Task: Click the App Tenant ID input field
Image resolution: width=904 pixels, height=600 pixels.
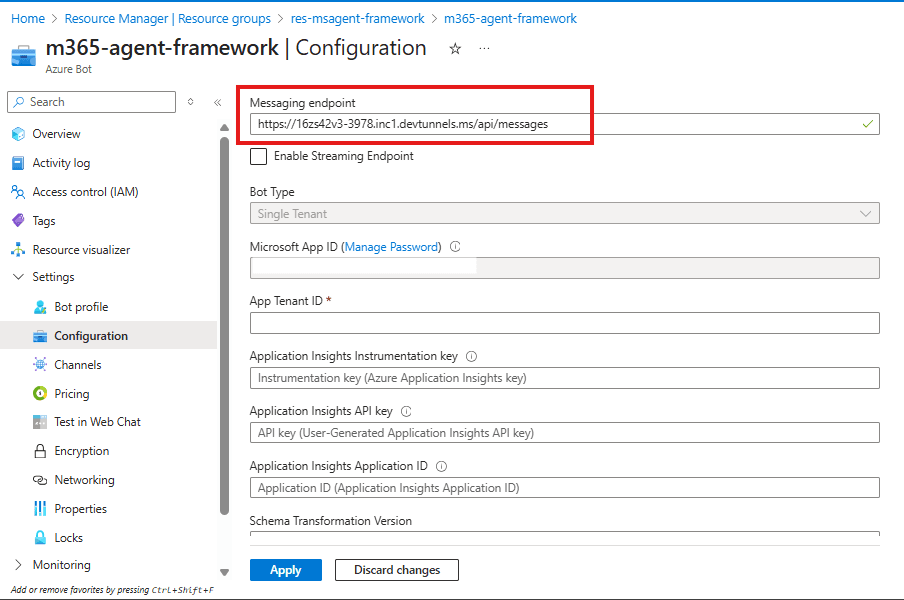Action: tap(564, 323)
